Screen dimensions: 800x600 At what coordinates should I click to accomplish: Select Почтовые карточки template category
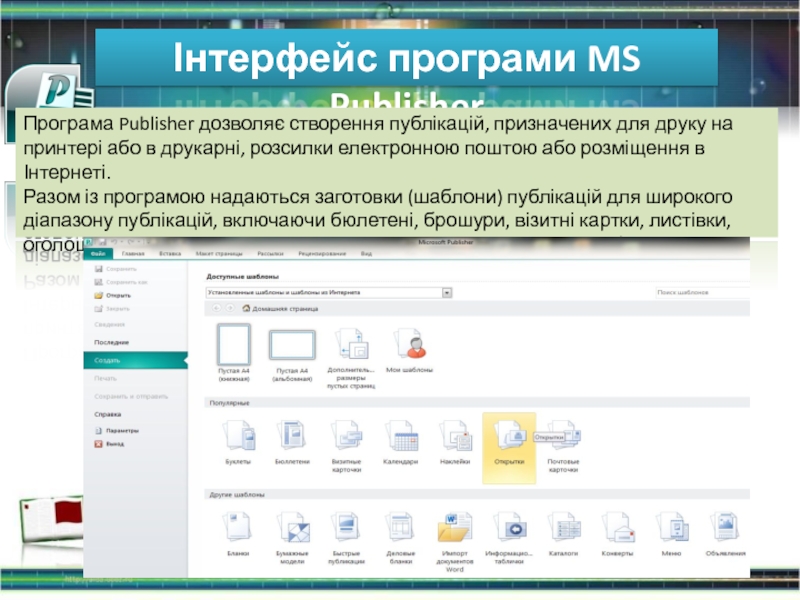pyautogui.click(x=563, y=446)
